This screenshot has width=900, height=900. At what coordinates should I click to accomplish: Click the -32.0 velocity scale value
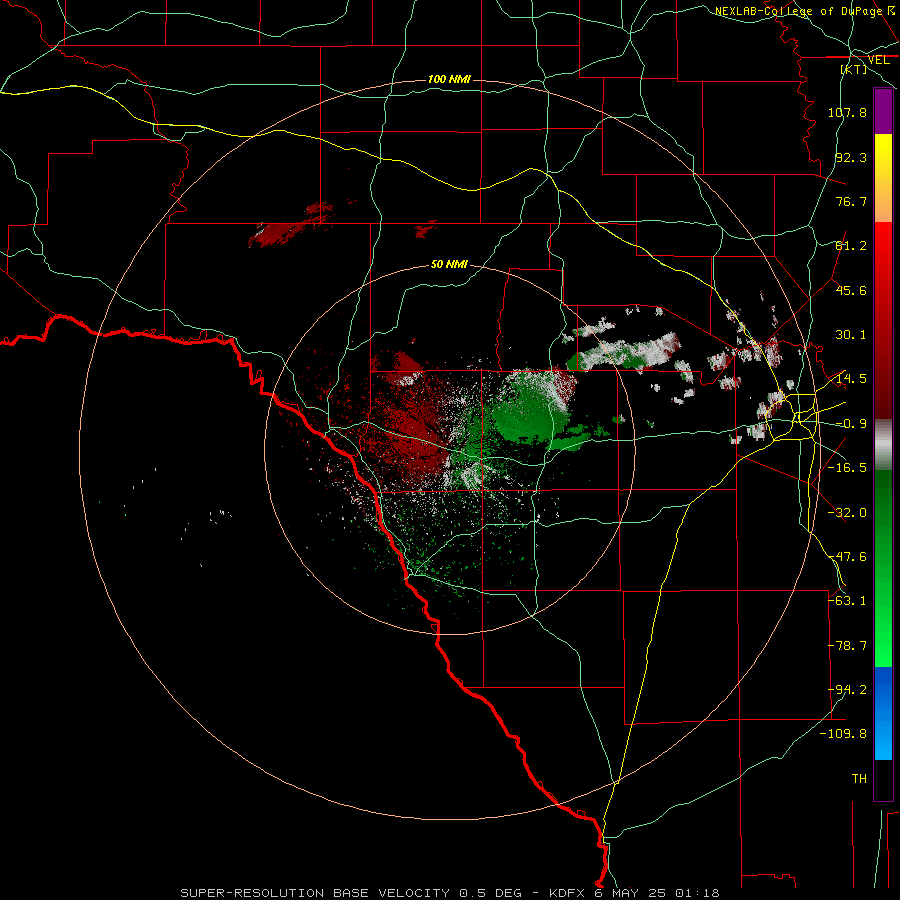tap(847, 513)
